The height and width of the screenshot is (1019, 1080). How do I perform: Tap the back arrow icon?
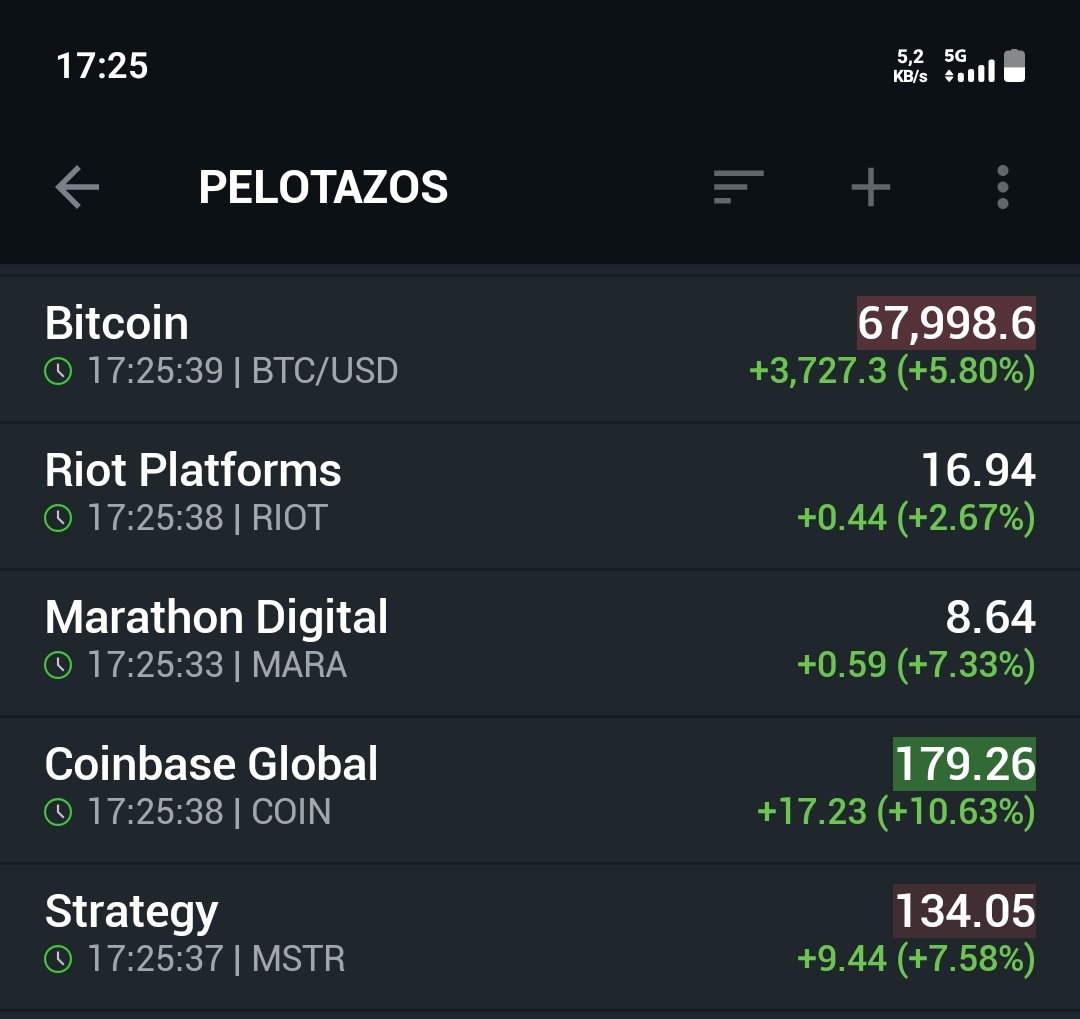77,187
